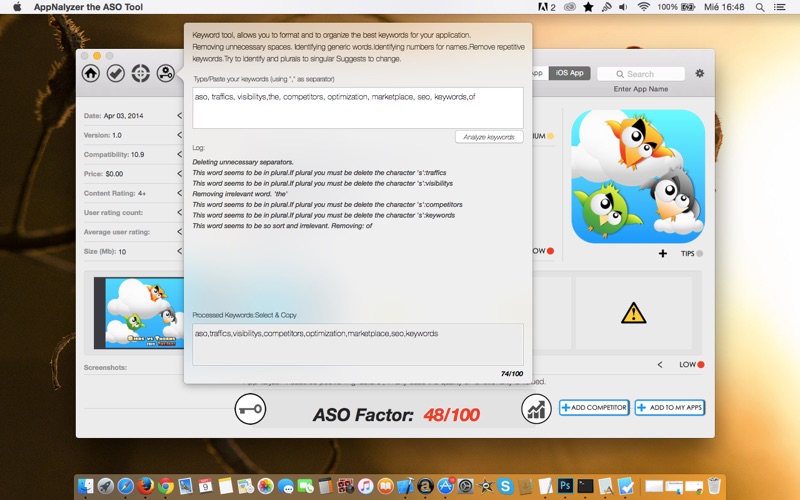Click the birds app icon artwork
Viewport: 800px width, 500px height.
coord(638,177)
